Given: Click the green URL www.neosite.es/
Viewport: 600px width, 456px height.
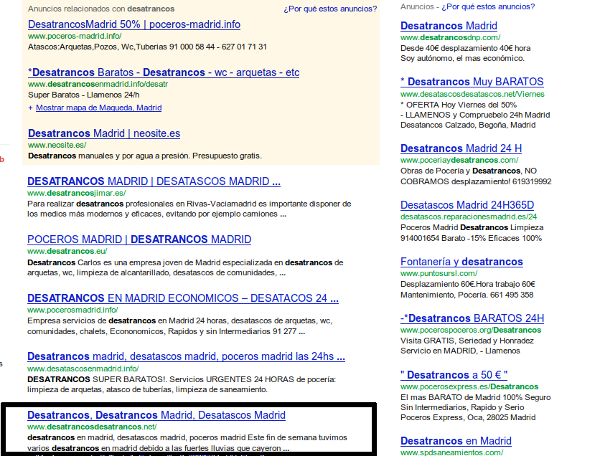Looking at the screenshot, I should click(x=57, y=145).
